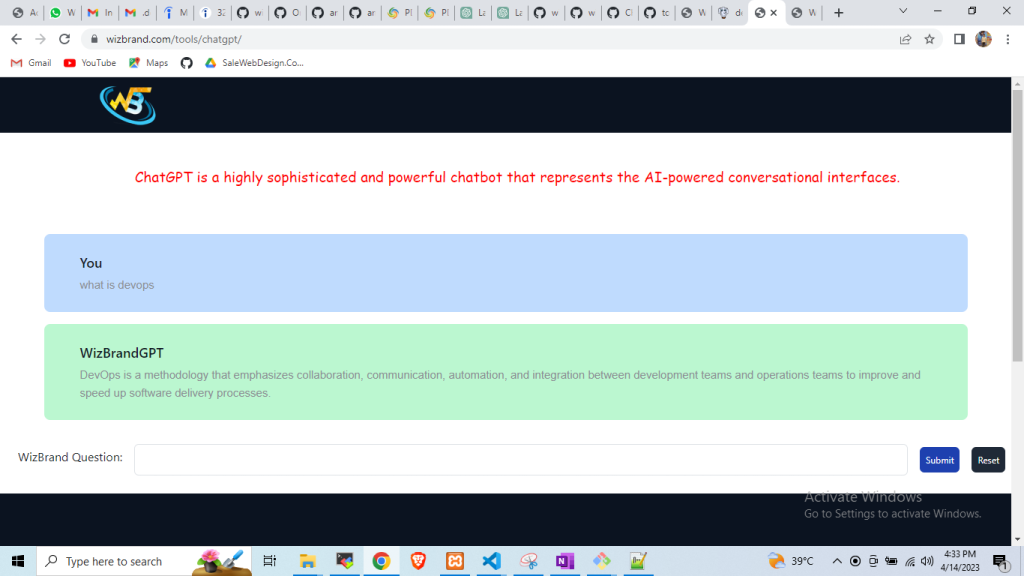Open the YouTube bookmark
Screen dimensions: 1024x576
click(x=90, y=62)
